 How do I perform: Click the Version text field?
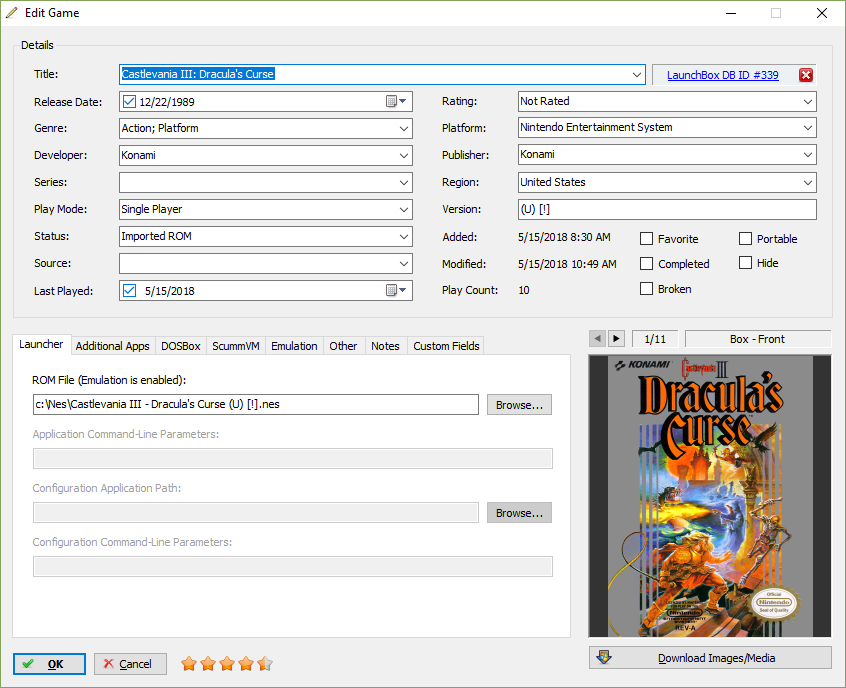tap(667, 209)
